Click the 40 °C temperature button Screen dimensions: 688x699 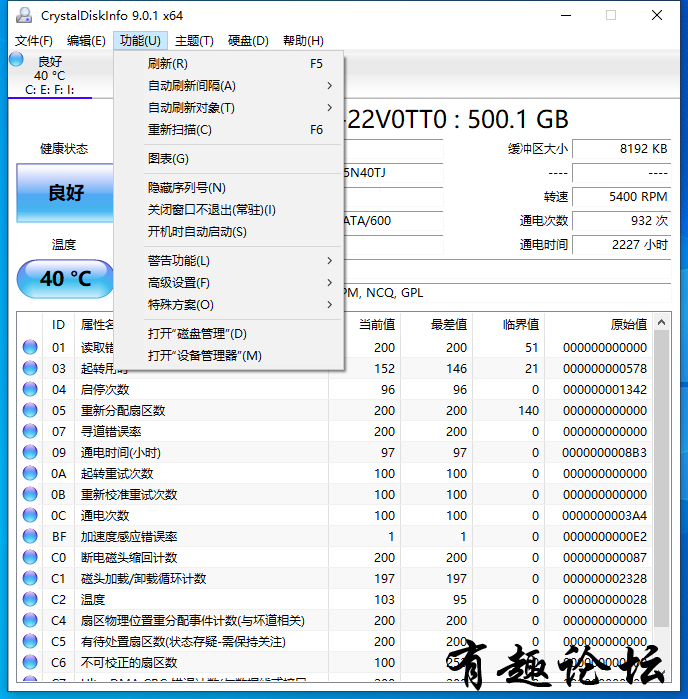66,279
